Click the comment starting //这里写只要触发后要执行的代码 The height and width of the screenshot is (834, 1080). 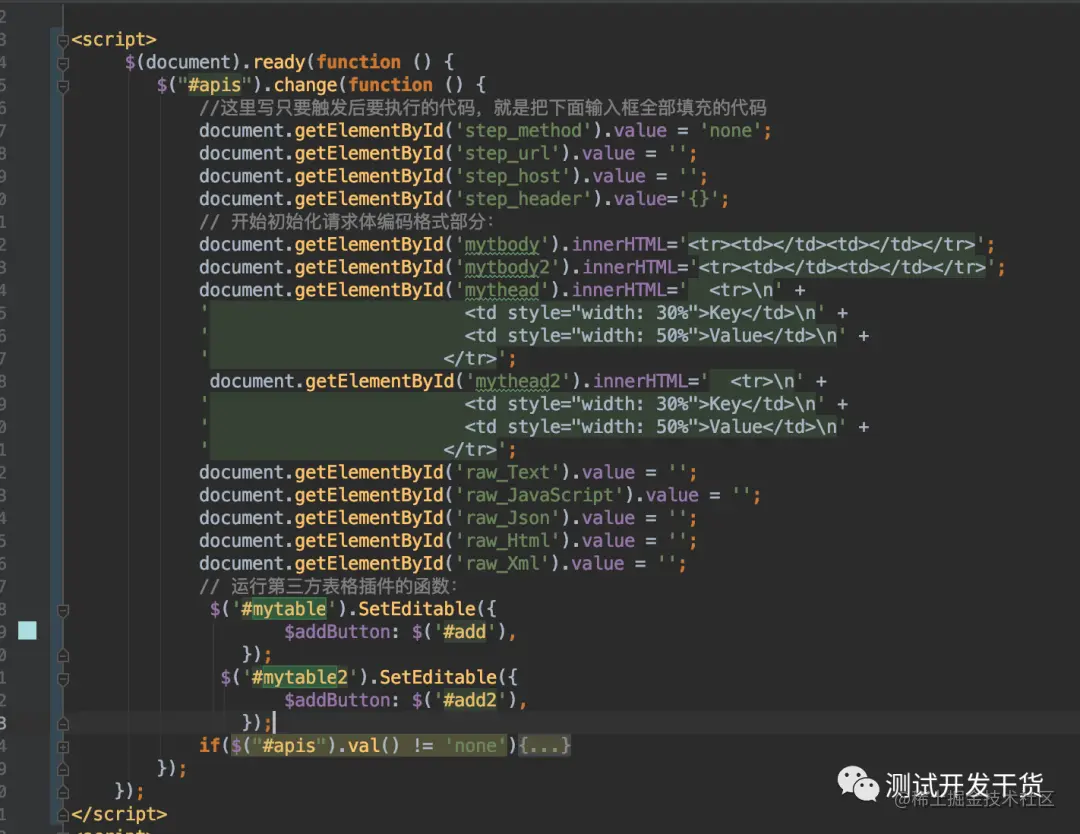[483, 107]
